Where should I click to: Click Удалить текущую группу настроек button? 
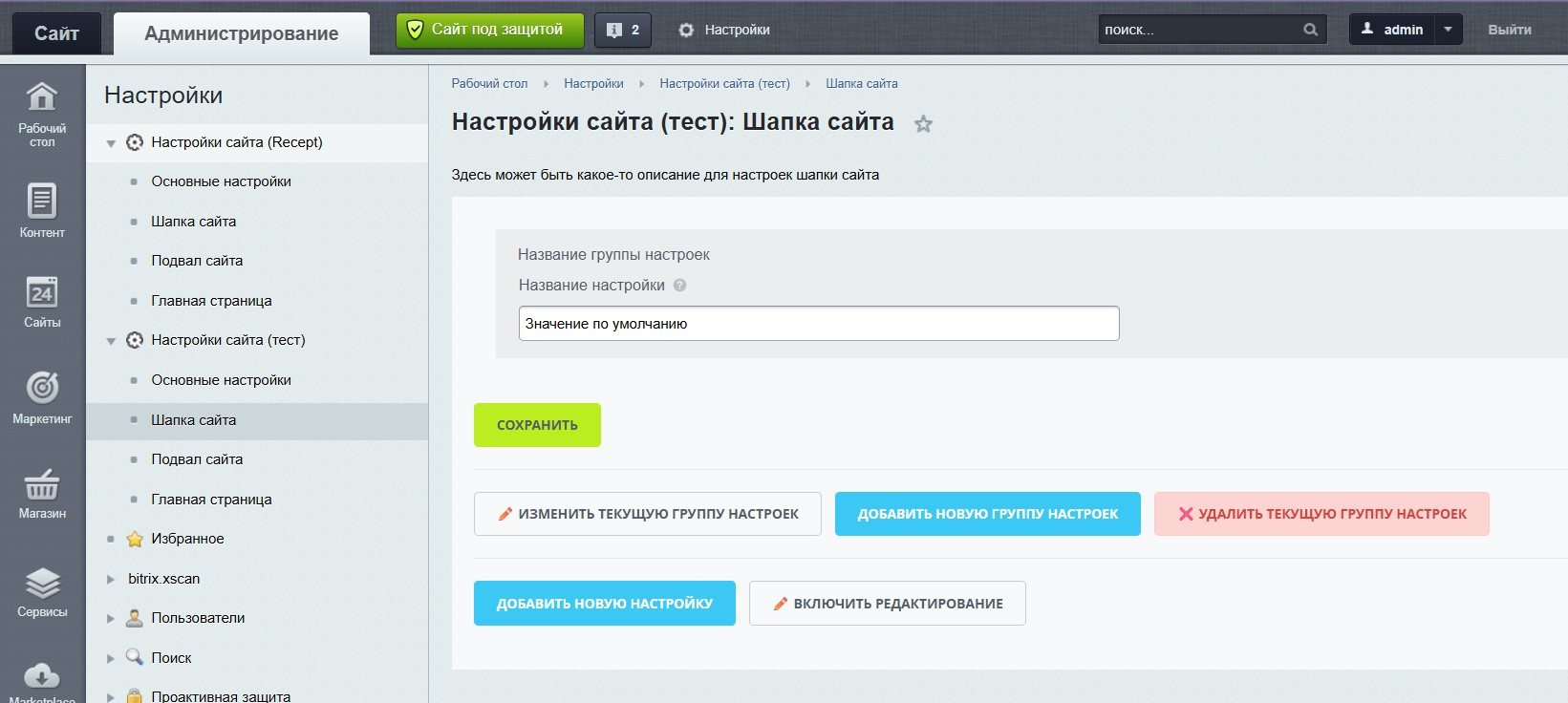coord(1321,514)
